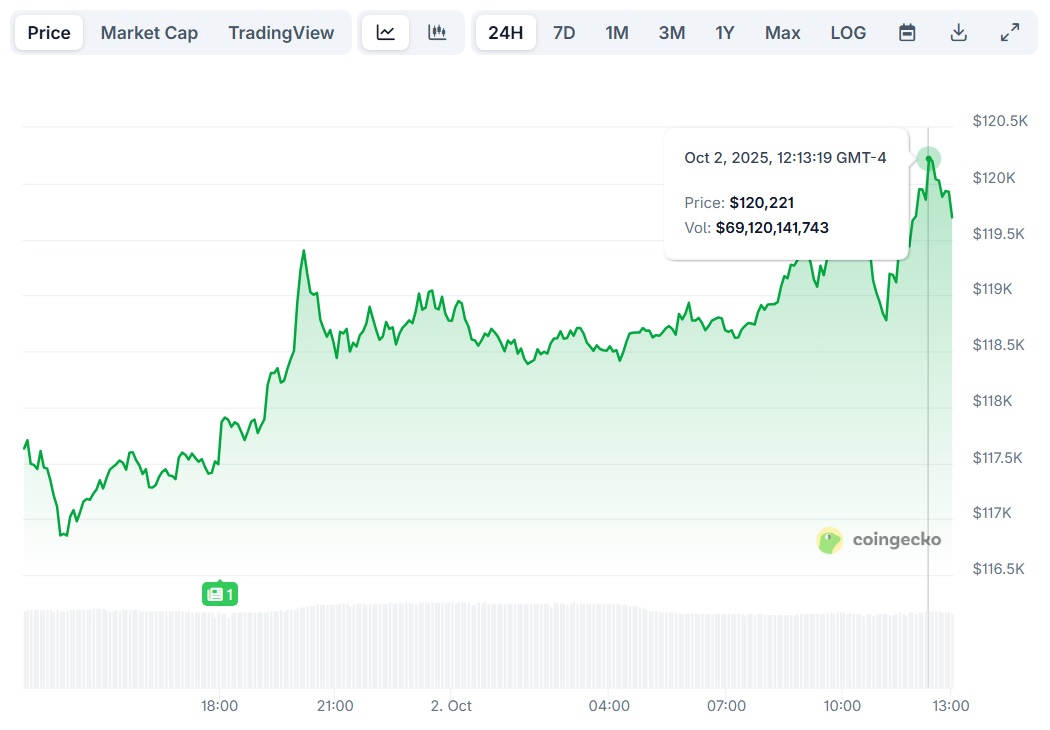1050x730 pixels.
Task: Show the Max time range
Action: click(783, 32)
